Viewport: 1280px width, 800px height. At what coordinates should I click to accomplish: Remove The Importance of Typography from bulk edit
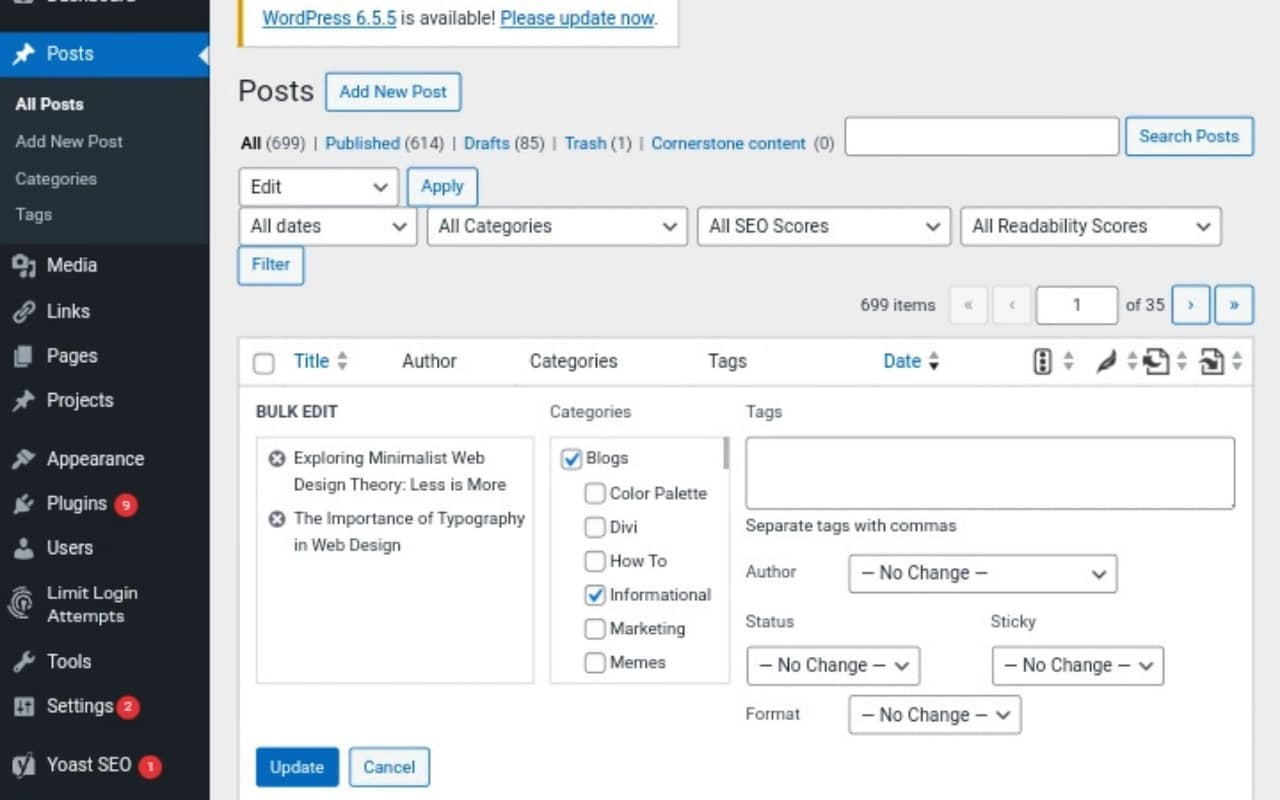click(x=277, y=518)
